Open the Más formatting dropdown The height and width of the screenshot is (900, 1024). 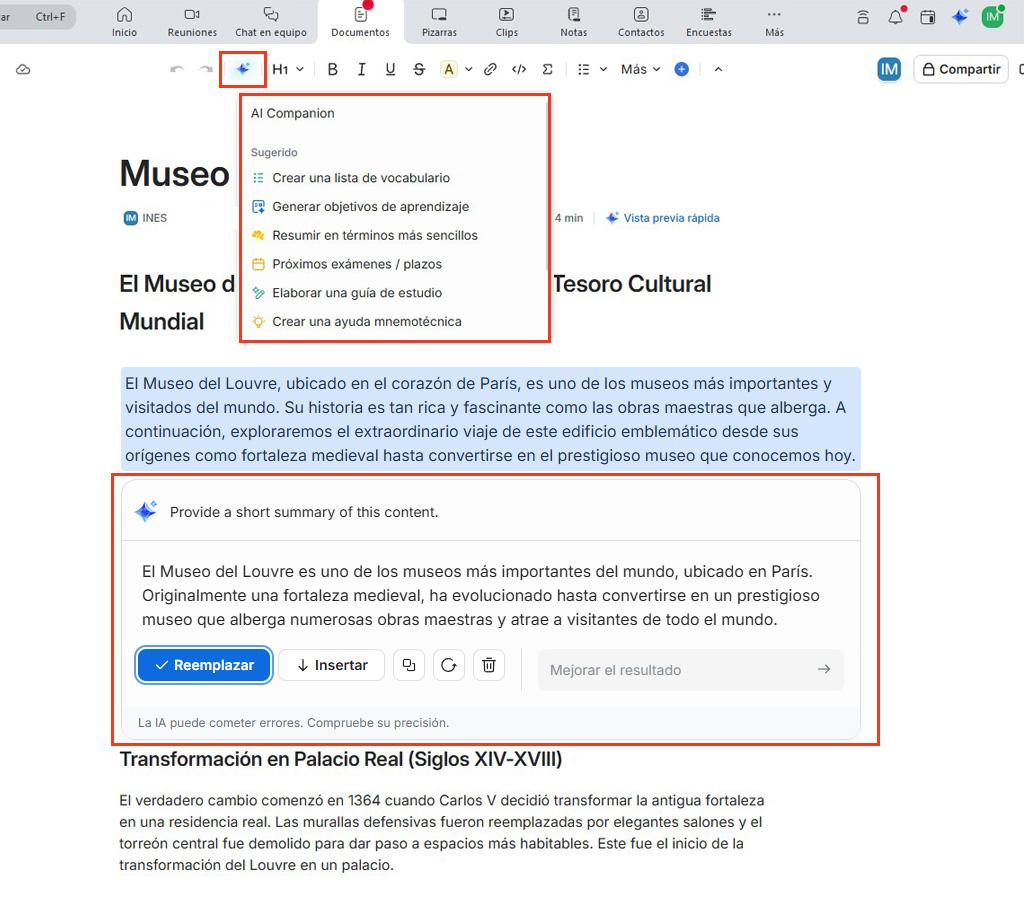tap(641, 69)
